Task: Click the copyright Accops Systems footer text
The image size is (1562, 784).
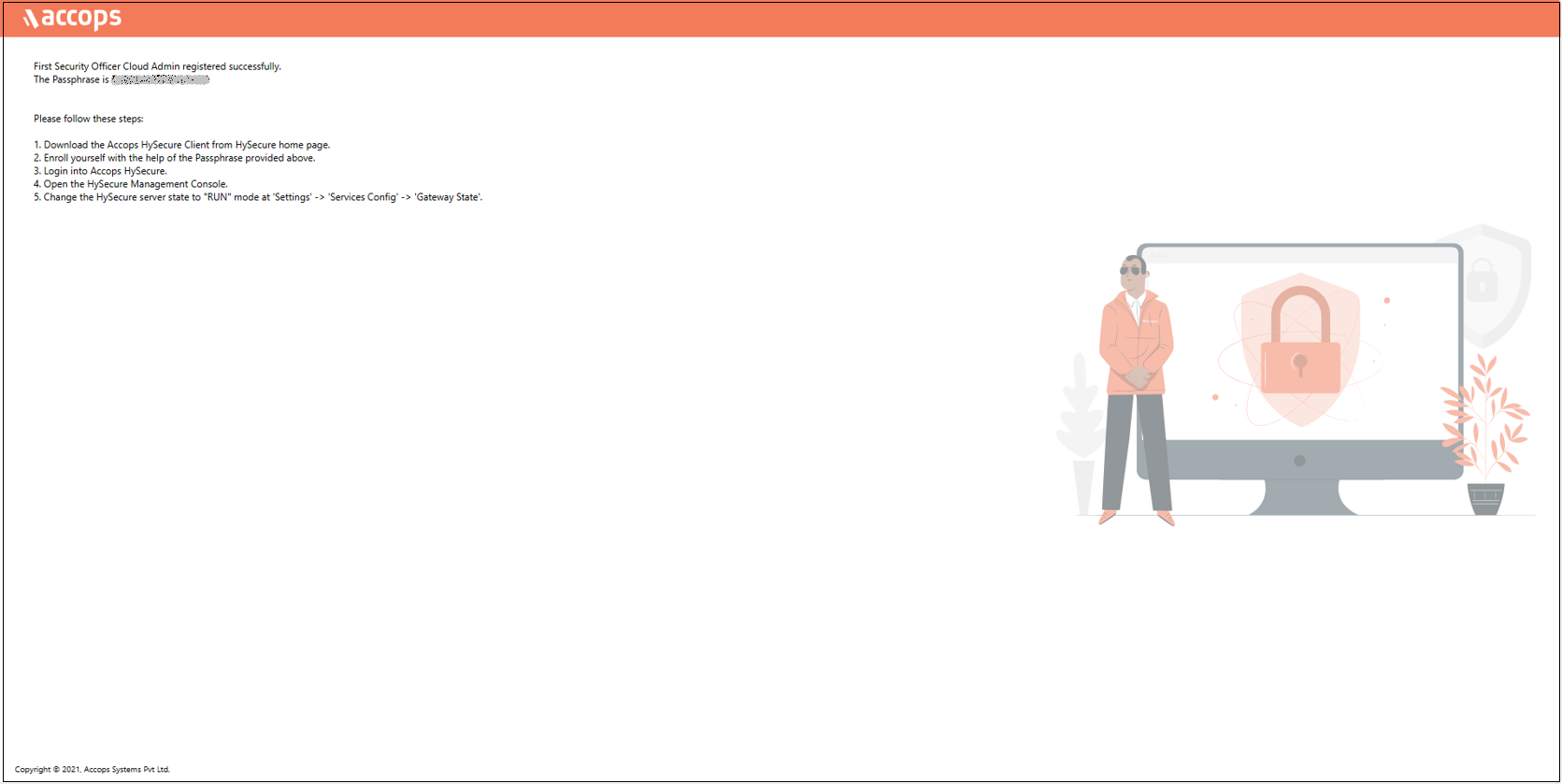Action: coord(93,769)
